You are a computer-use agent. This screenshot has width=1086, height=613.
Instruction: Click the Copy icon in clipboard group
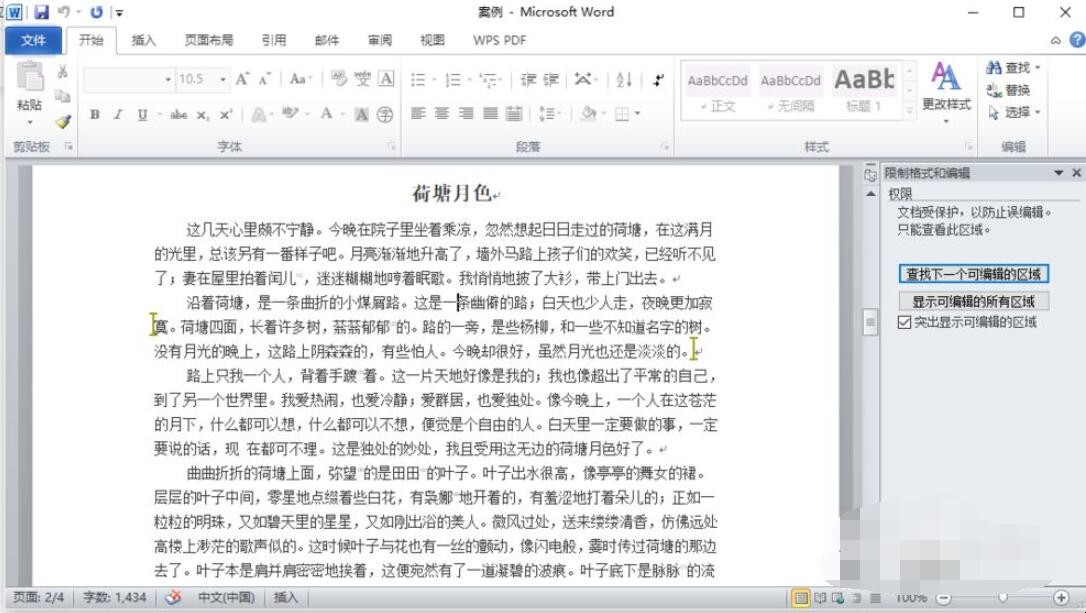[62, 96]
